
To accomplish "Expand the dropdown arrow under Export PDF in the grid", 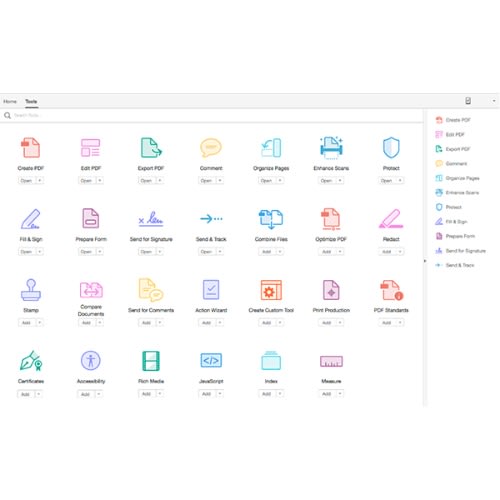I will [160, 180].
